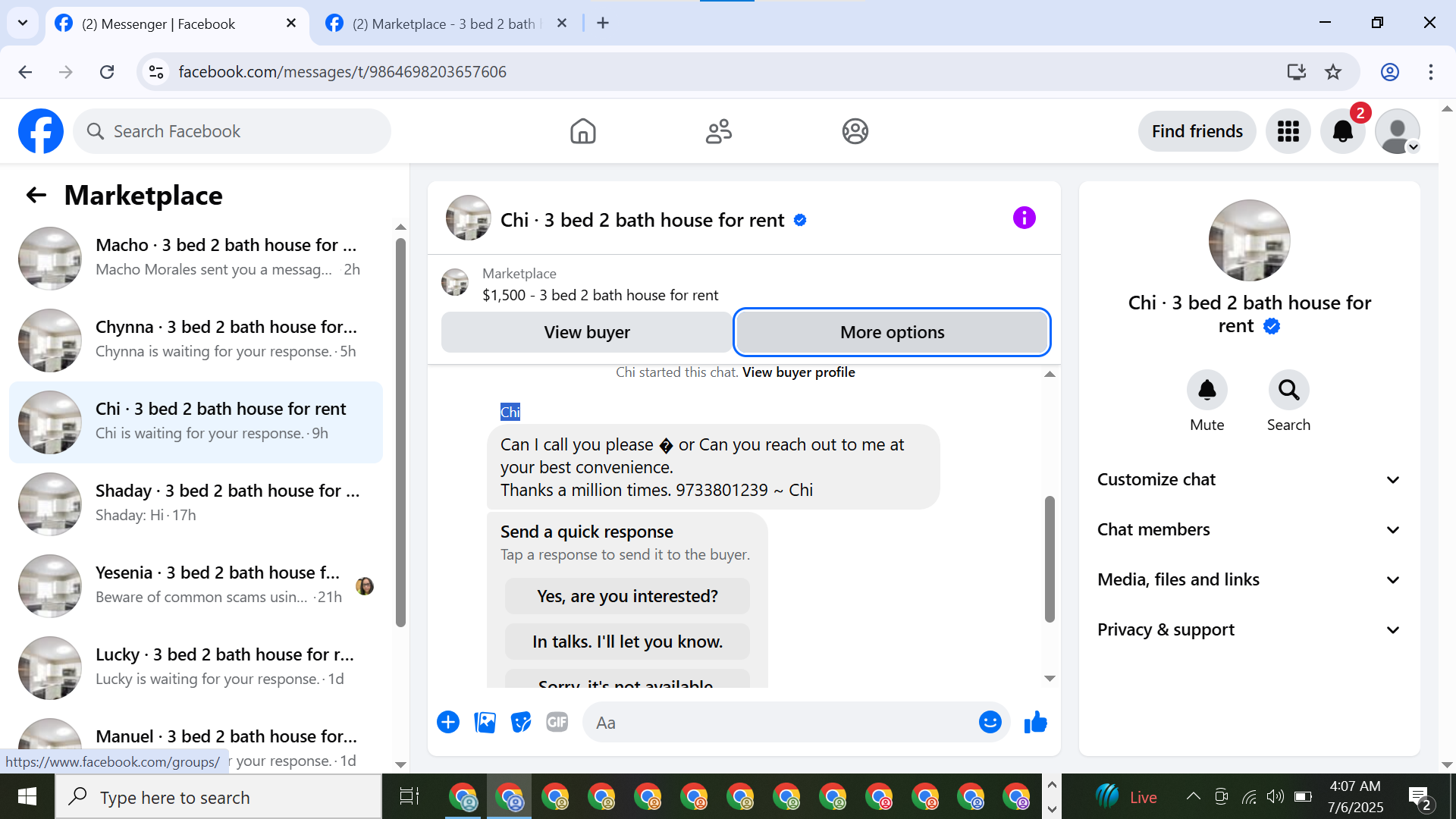The width and height of the screenshot is (1456, 819).
Task: Open Chrome three-dot menu
Action: 1430,72
